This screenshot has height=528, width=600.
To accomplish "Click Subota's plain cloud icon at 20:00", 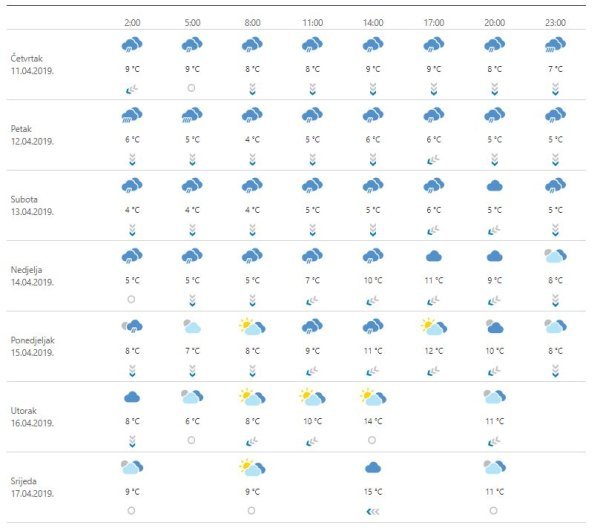I will 494,186.
